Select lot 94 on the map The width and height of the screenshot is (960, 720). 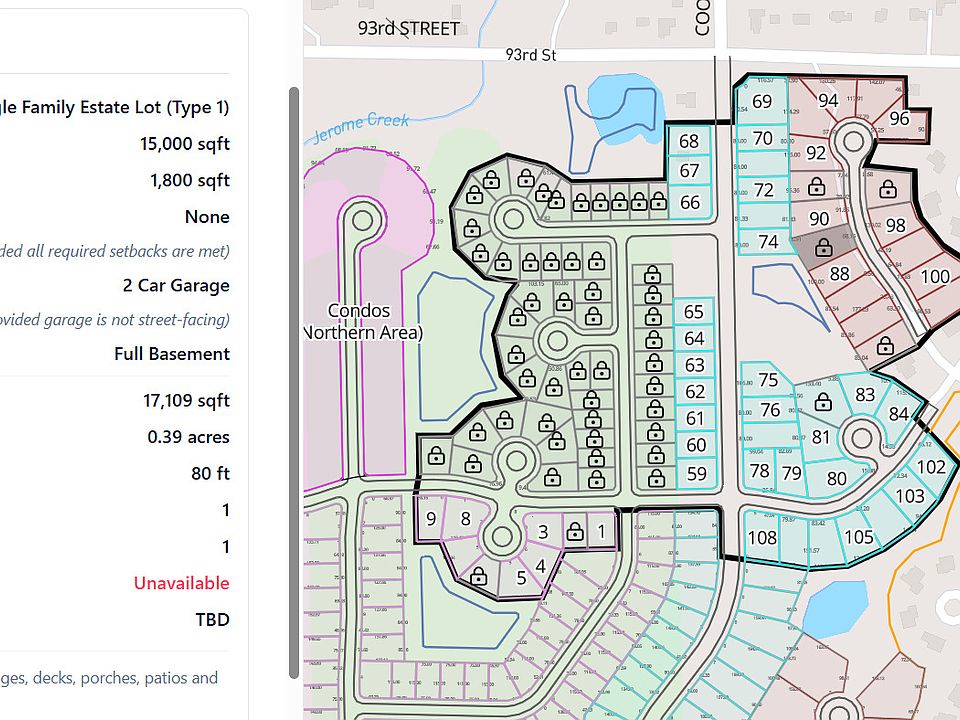coord(828,100)
